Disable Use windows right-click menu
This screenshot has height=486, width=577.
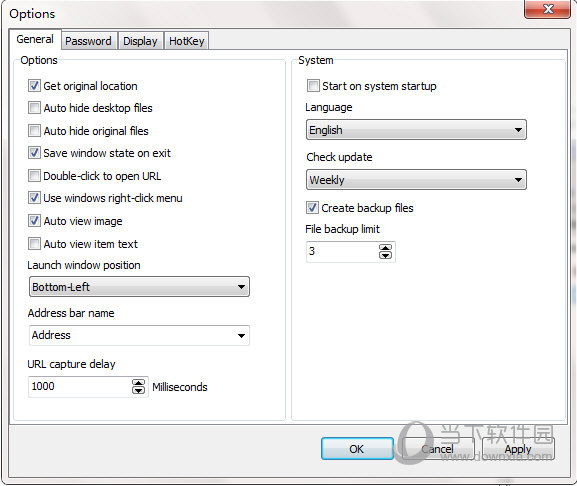point(34,198)
